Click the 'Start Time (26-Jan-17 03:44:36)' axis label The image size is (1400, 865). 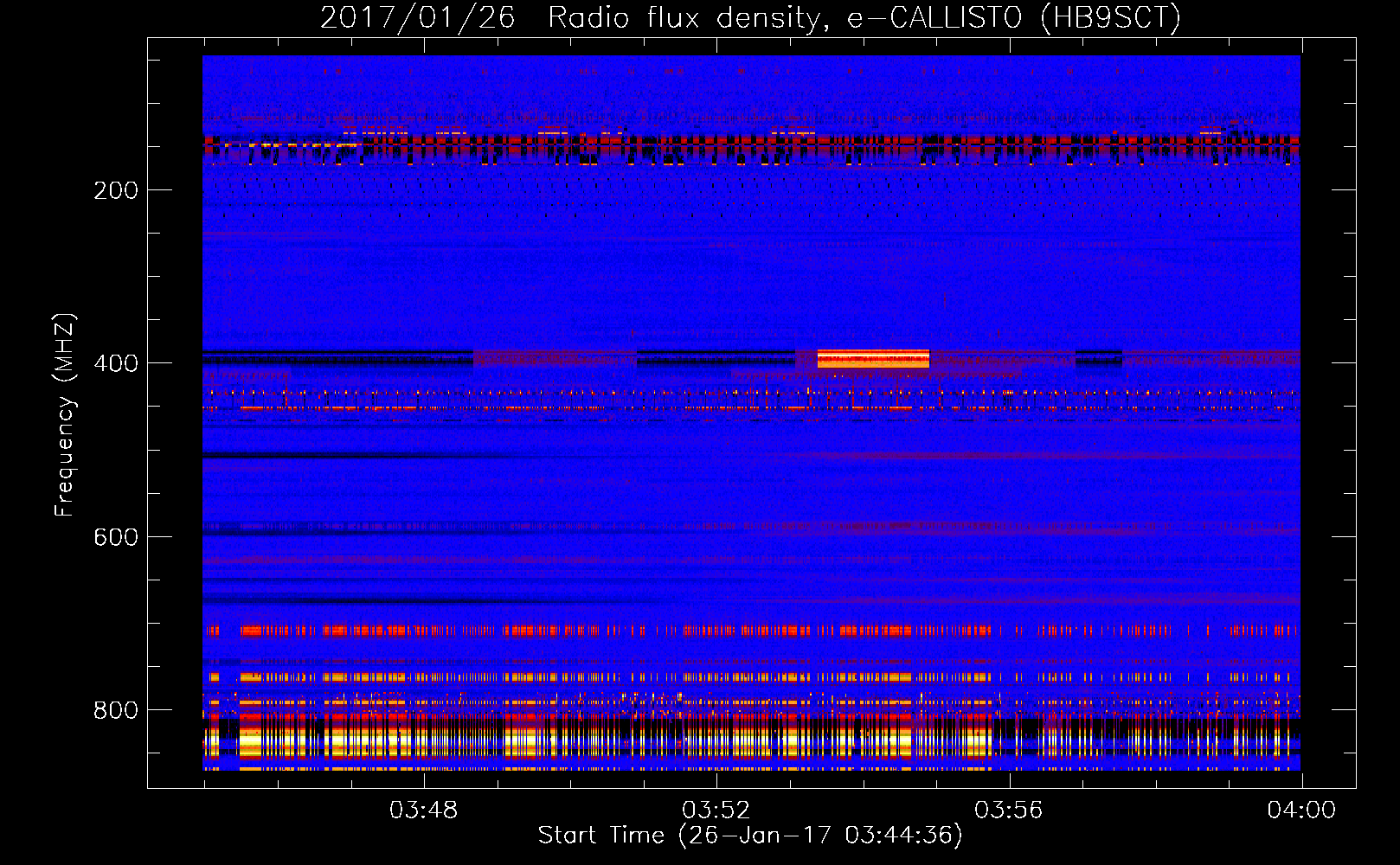click(x=750, y=836)
